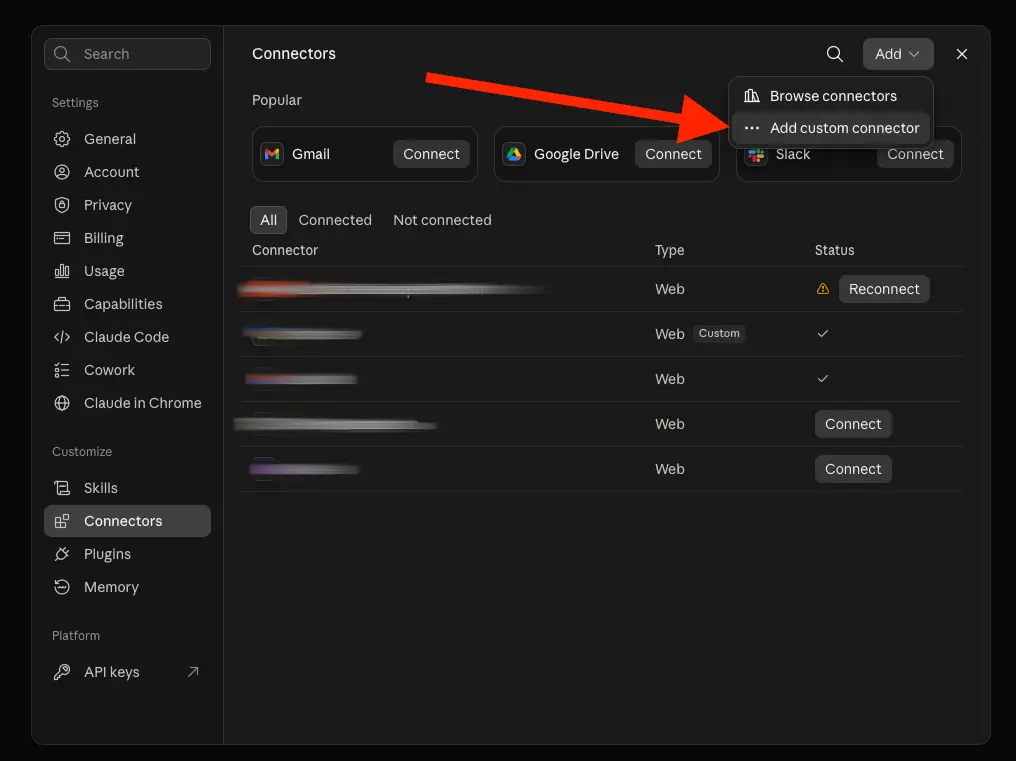Click the Capabilities toolbox icon
This screenshot has width=1016, height=761.
click(x=62, y=304)
